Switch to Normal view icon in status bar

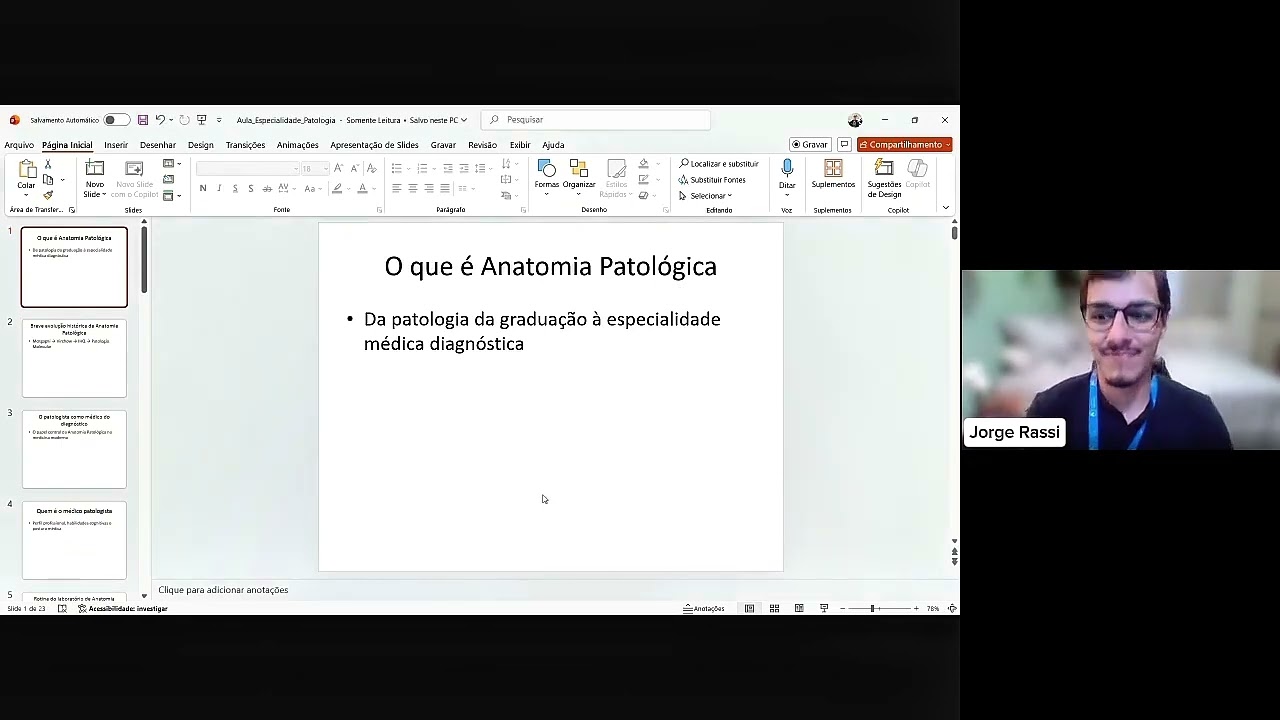[x=749, y=609]
